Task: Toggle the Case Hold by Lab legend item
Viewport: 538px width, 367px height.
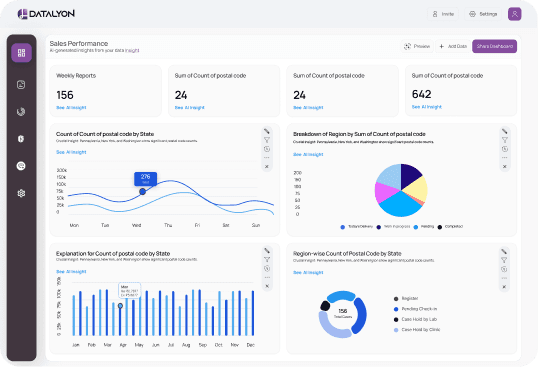Action: (x=416, y=319)
